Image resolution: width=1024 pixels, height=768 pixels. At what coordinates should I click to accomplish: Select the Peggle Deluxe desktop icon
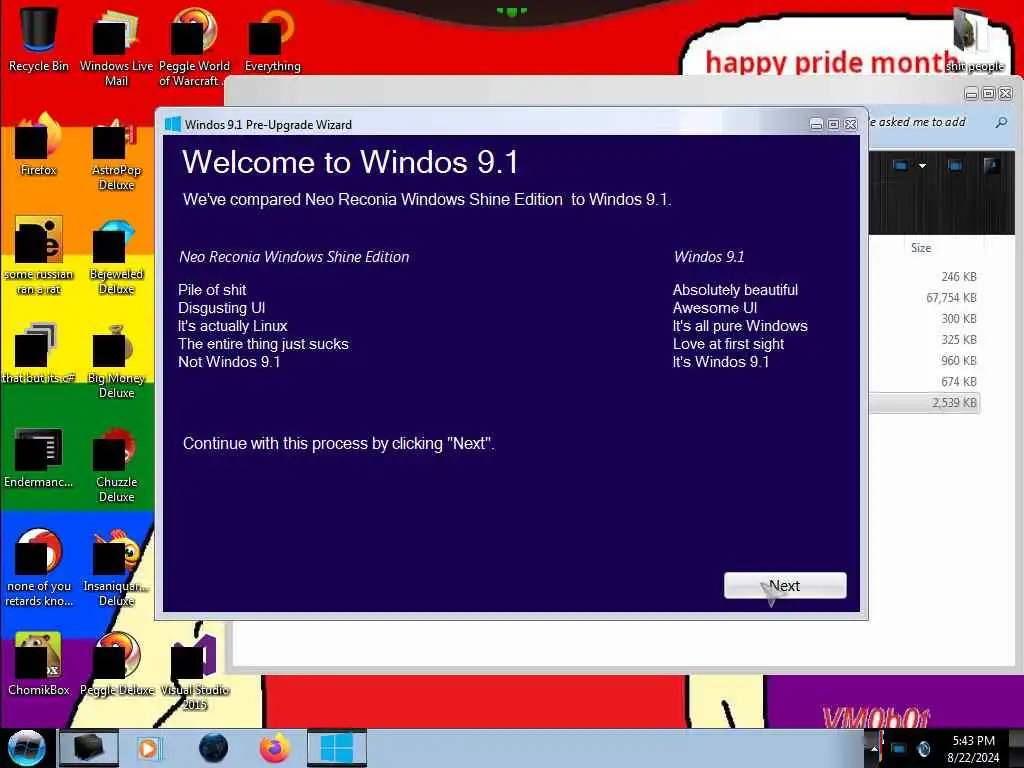(x=116, y=664)
